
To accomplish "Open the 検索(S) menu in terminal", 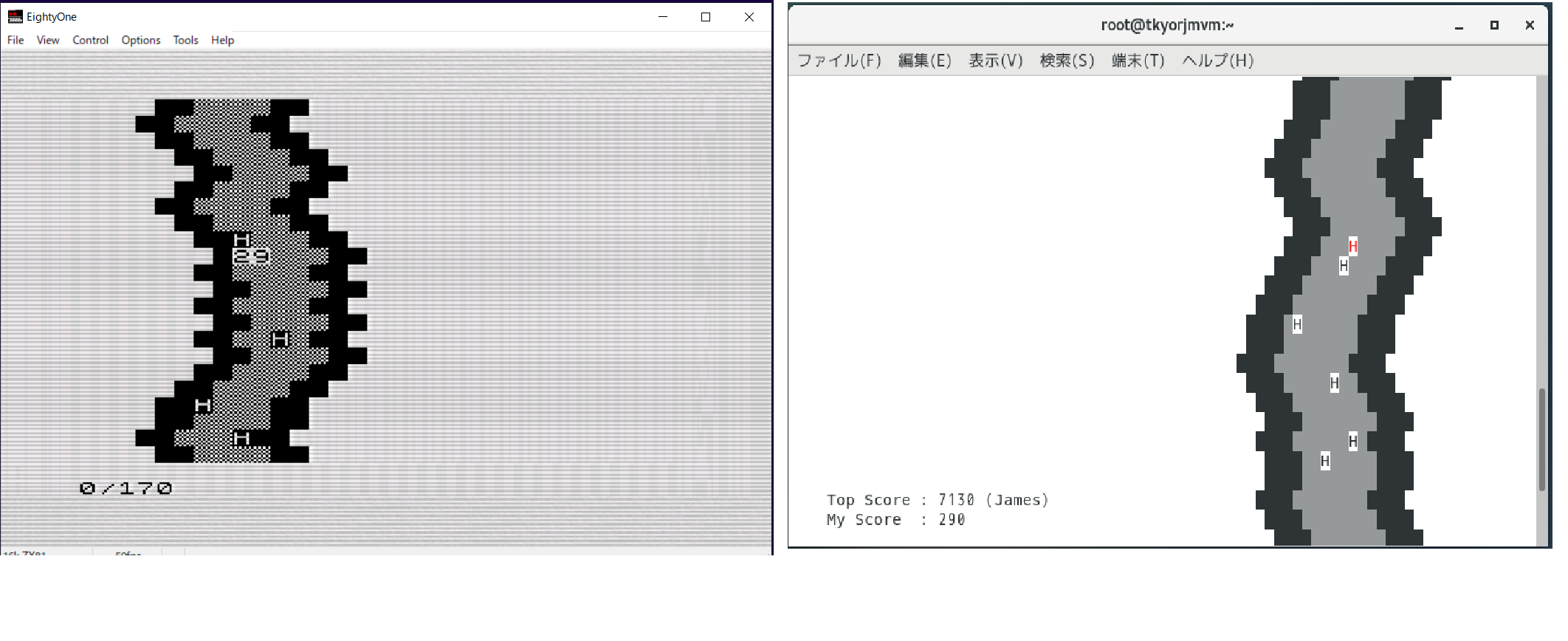I will [1067, 61].
